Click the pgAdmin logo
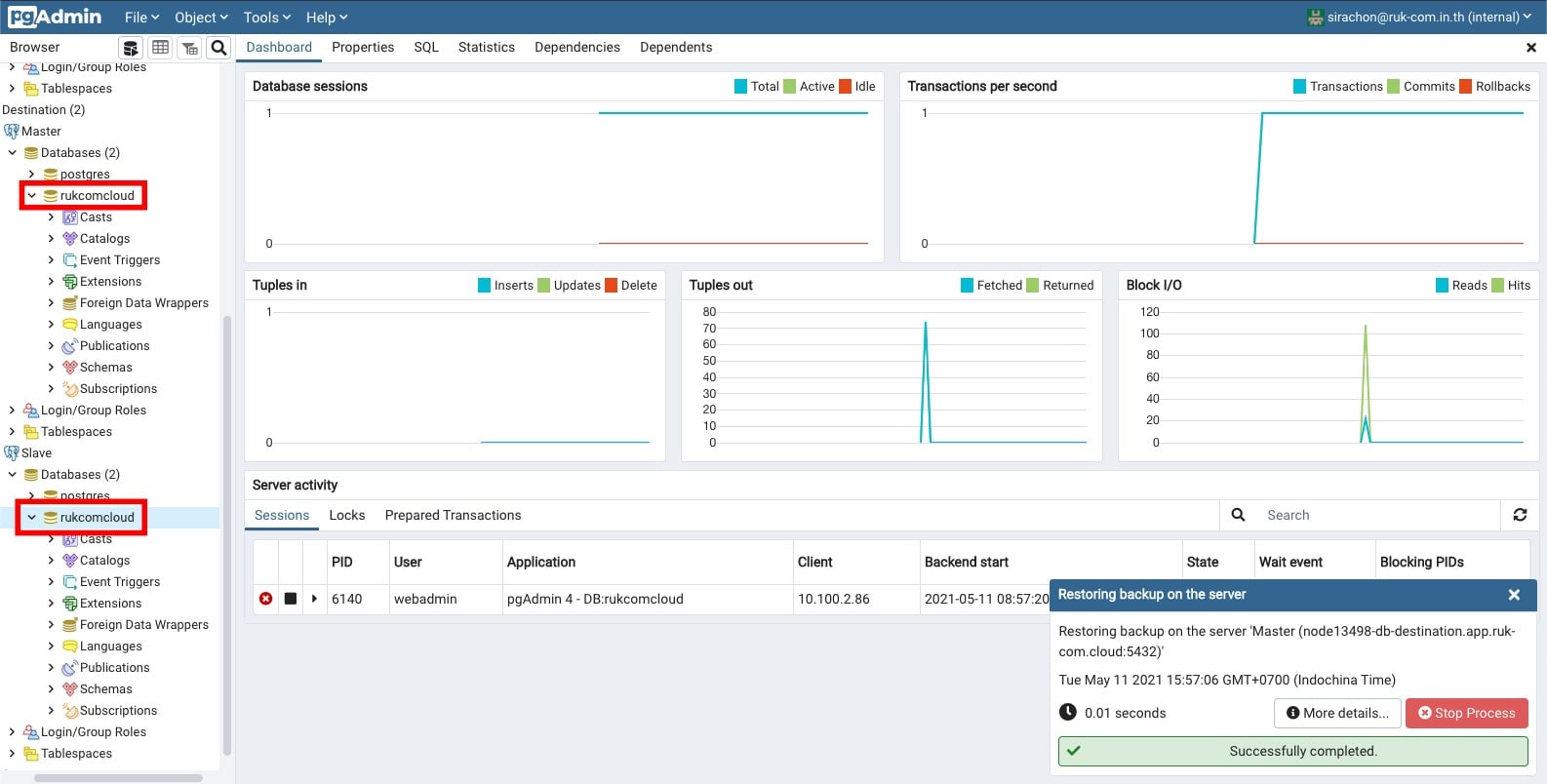Image resolution: width=1547 pixels, height=784 pixels. coord(55,17)
